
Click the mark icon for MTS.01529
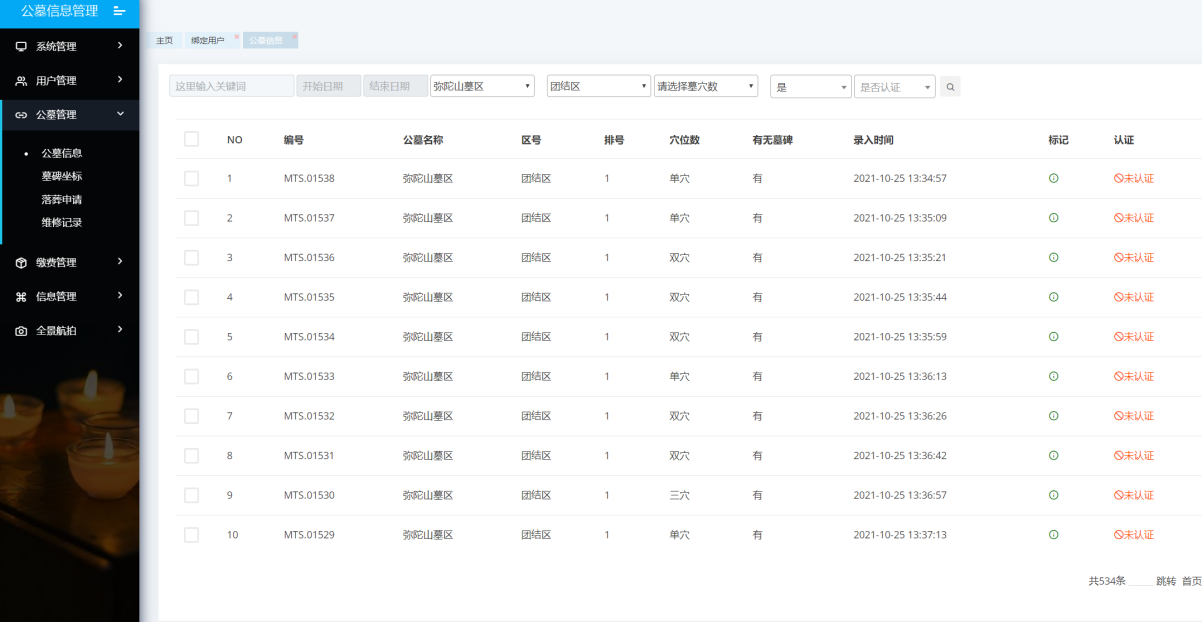point(1053,535)
